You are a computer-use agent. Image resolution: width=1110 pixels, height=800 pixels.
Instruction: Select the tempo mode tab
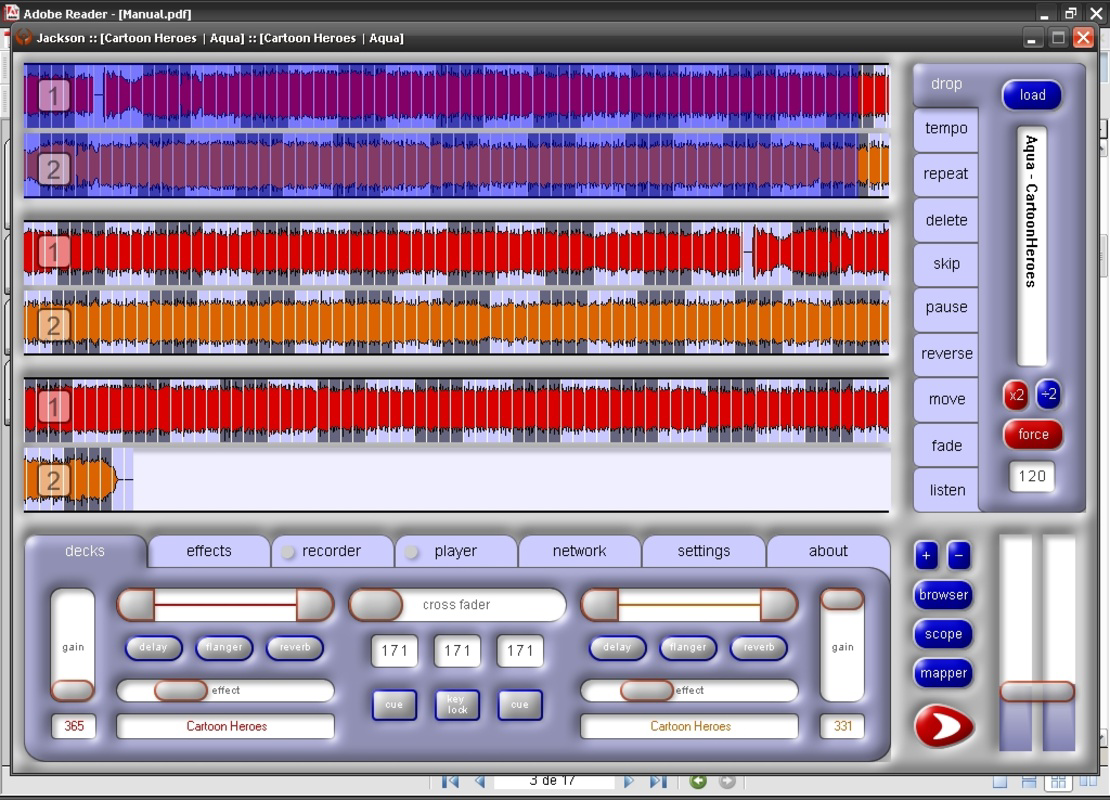click(x=946, y=128)
